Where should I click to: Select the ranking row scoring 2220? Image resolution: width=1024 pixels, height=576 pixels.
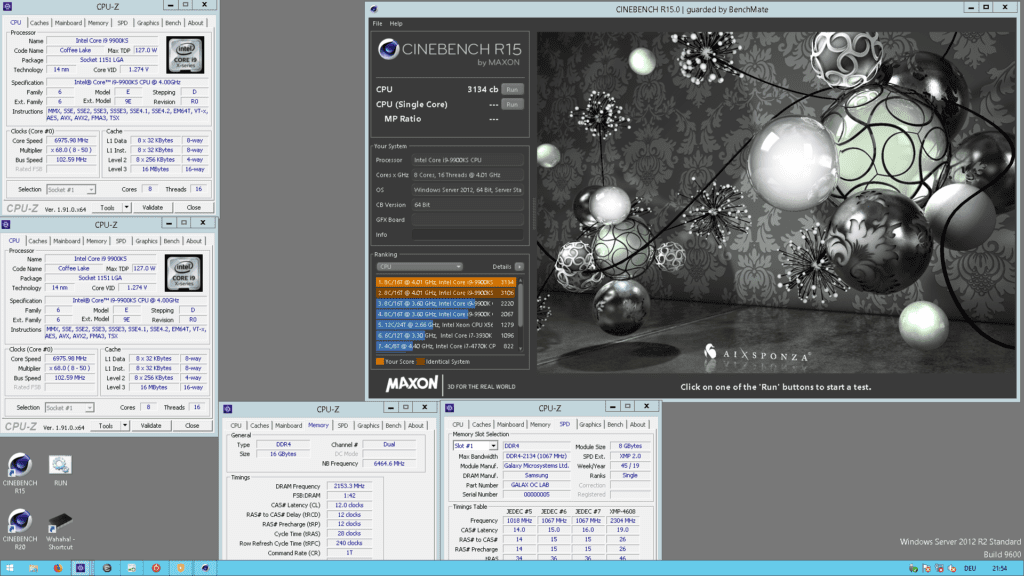click(446, 304)
